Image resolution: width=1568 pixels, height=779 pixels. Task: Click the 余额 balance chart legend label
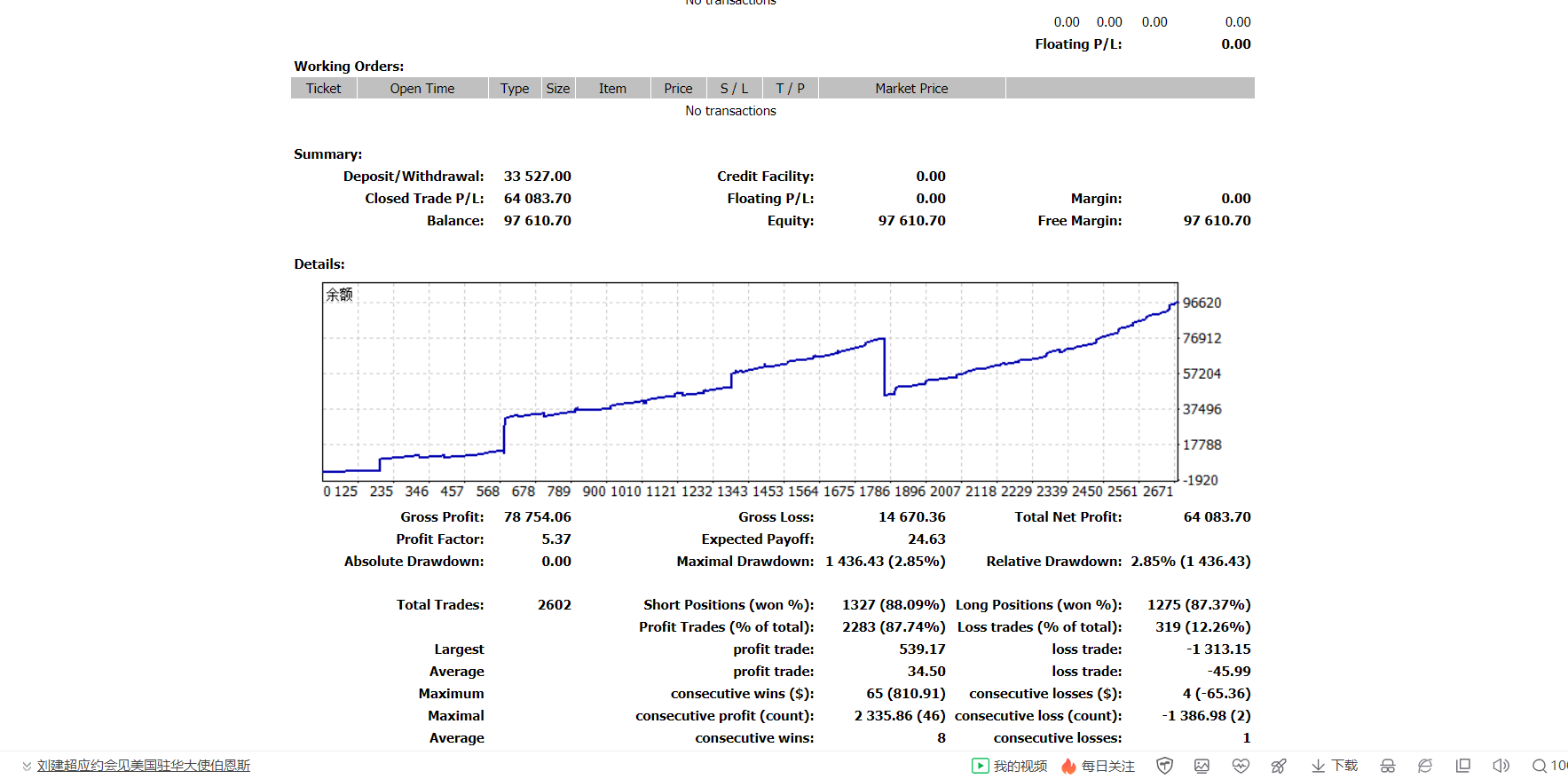(339, 295)
